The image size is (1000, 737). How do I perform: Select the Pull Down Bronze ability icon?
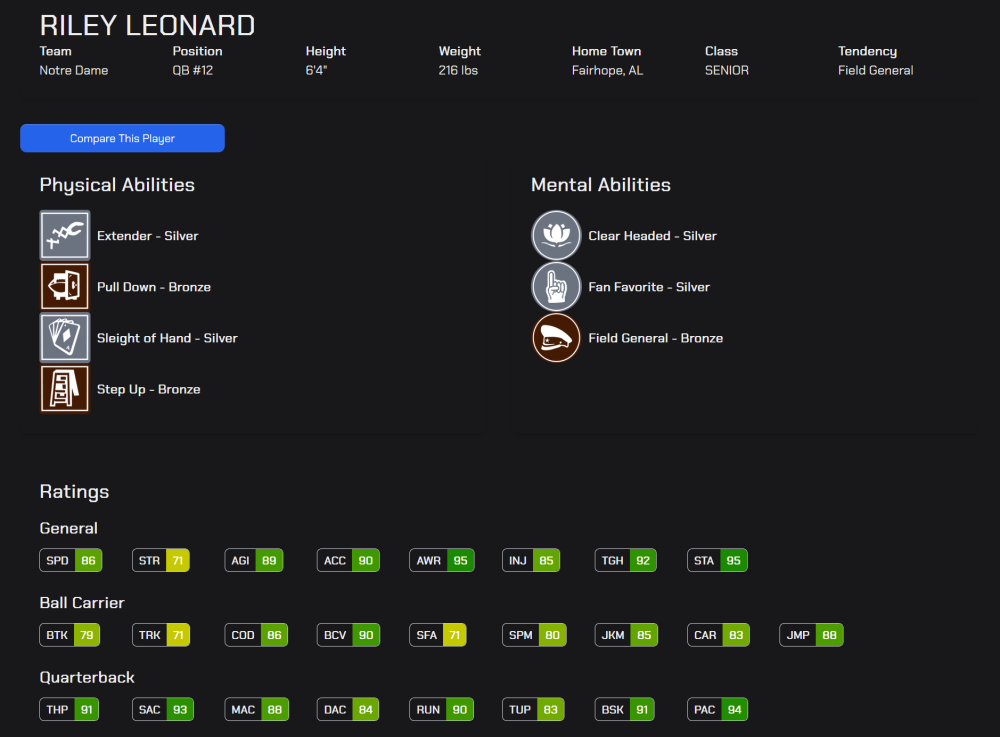65,287
